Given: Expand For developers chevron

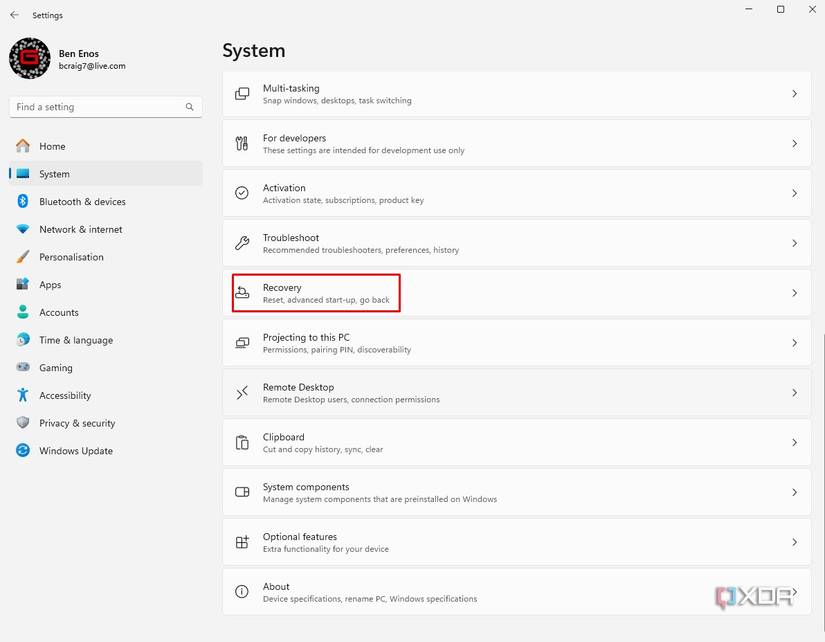Looking at the screenshot, I should 794,143.
